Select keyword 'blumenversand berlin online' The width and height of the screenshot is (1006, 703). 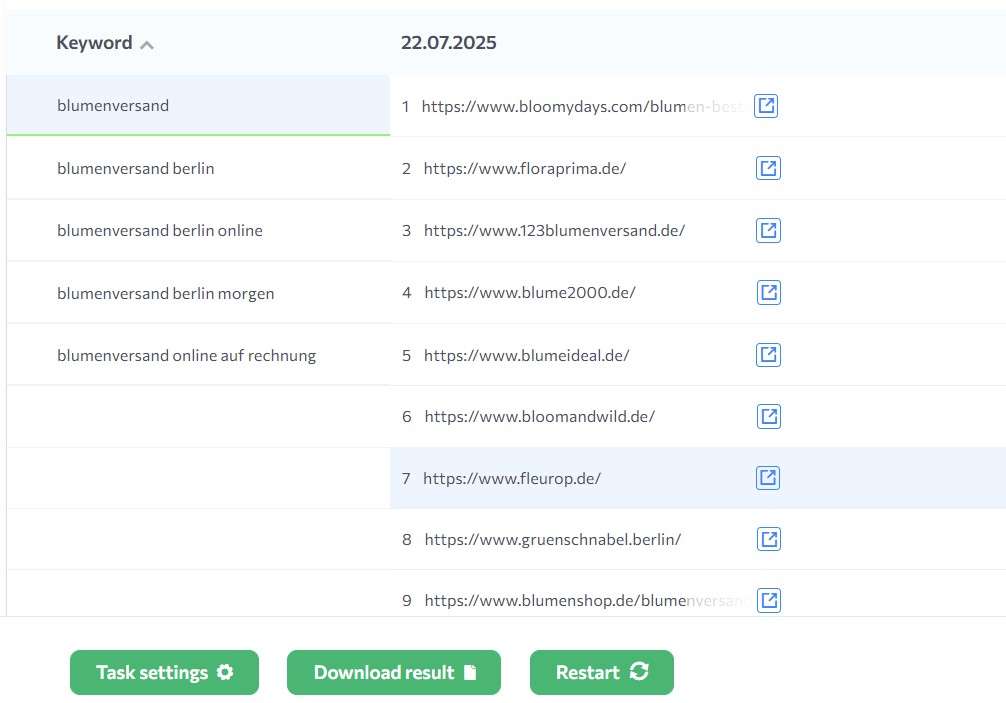click(160, 230)
